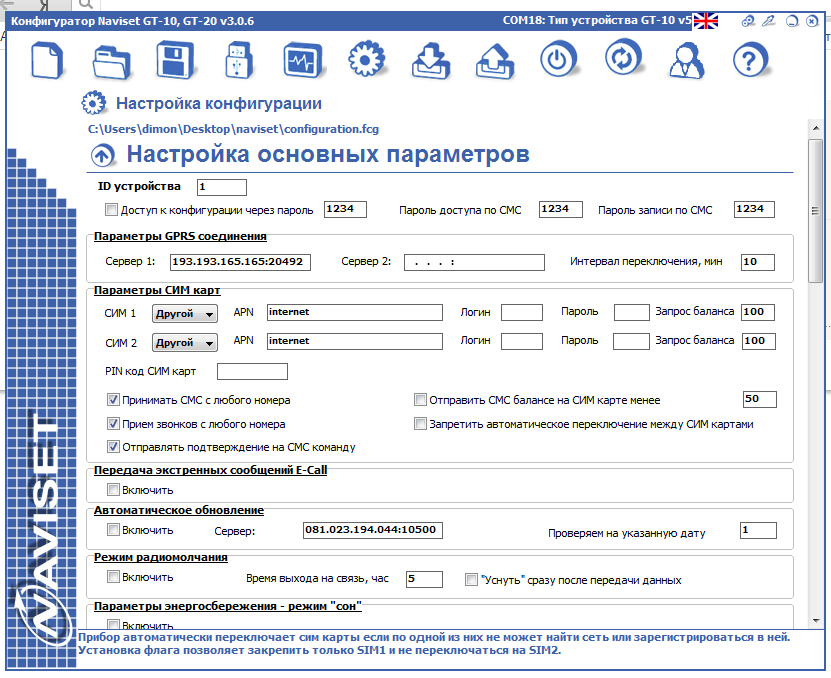Click the power button toolbar icon
This screenshot has height=678, width=831.
pyautogui.click(x=558, y=61)
